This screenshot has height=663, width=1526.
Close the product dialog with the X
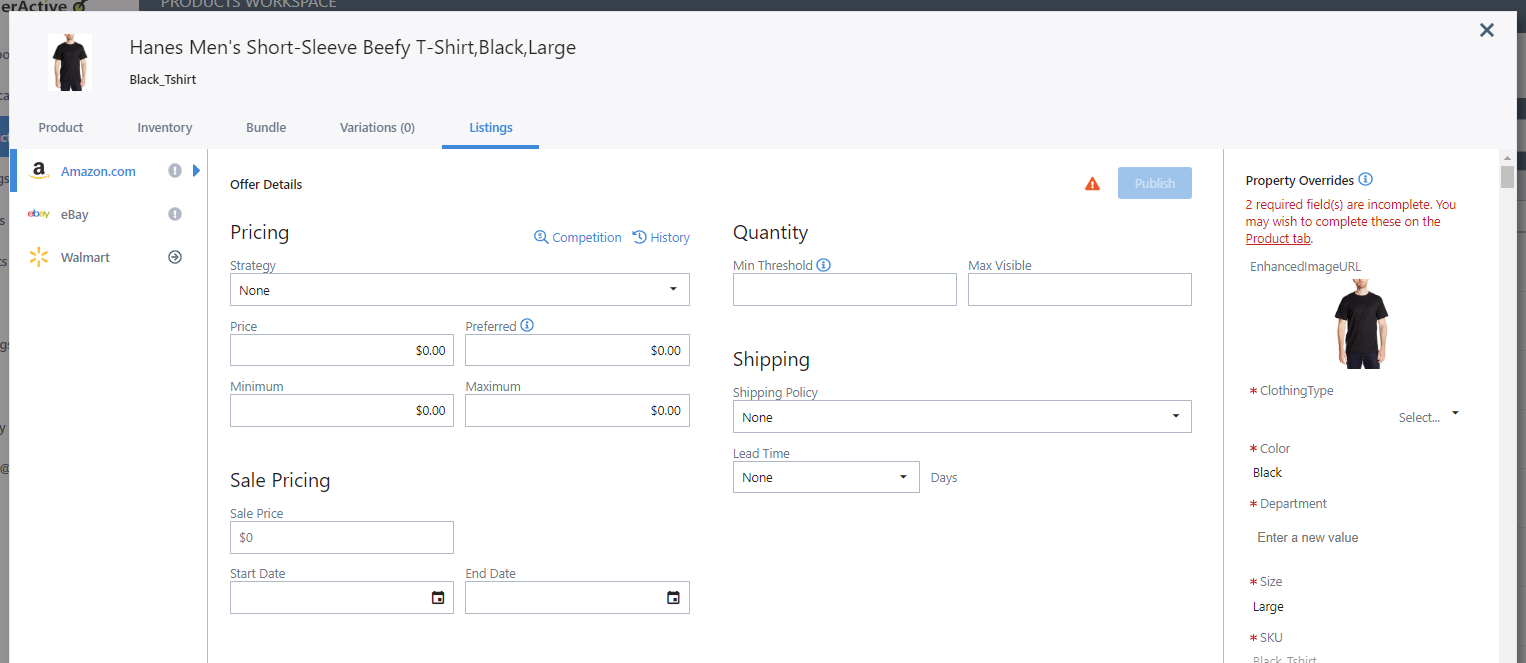(x=1487, y=30)
